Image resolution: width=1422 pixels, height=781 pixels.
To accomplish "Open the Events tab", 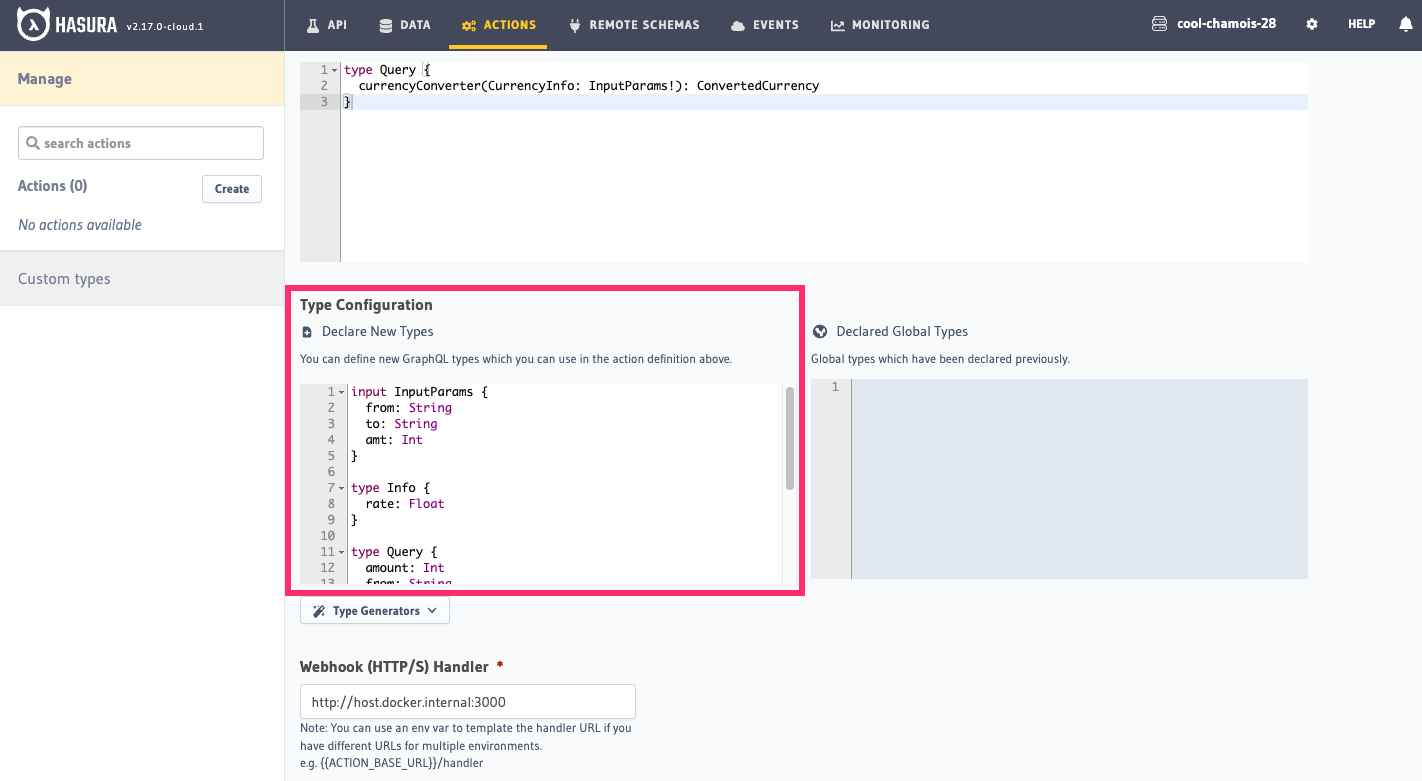I will pos(765,25).
